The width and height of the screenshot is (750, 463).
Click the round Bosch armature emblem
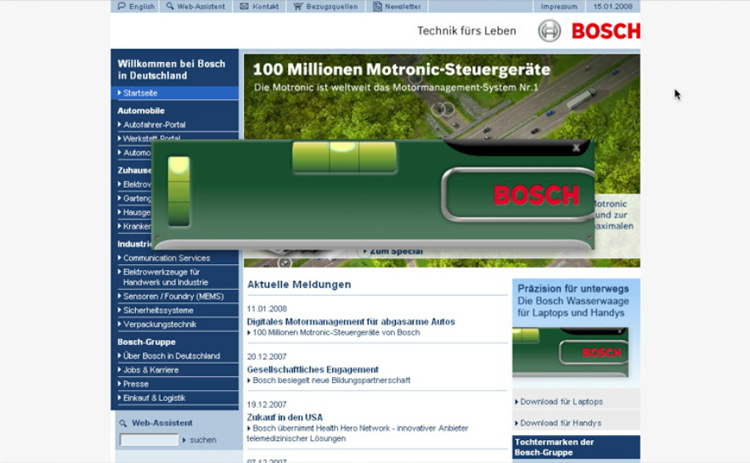[x=549, y=31]
